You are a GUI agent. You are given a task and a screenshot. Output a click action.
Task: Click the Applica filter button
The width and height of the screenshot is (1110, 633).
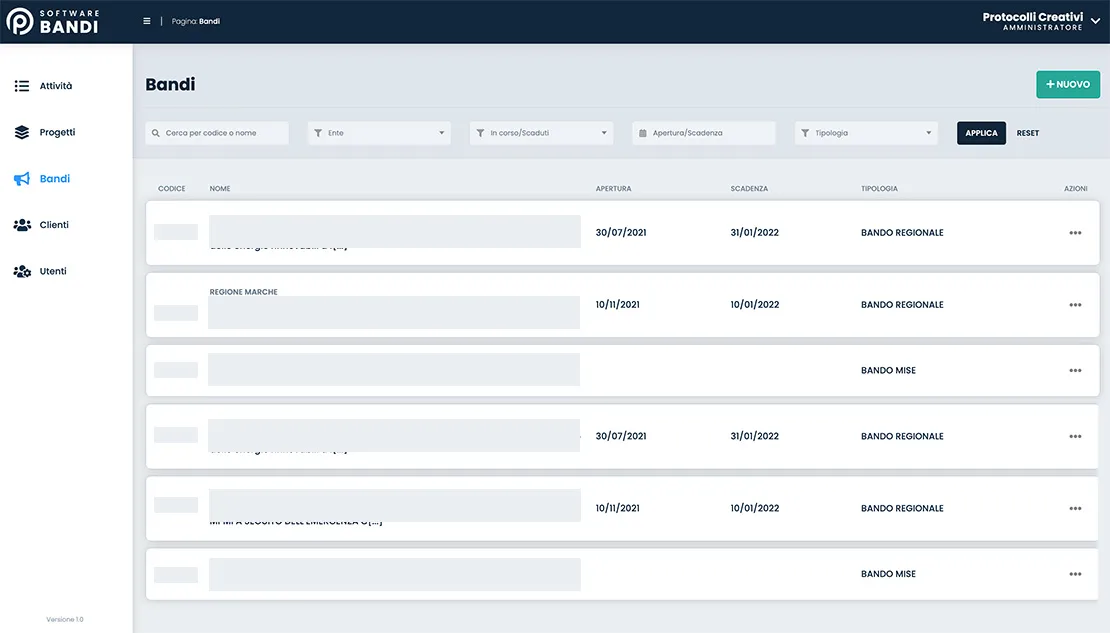coord(981,133)
